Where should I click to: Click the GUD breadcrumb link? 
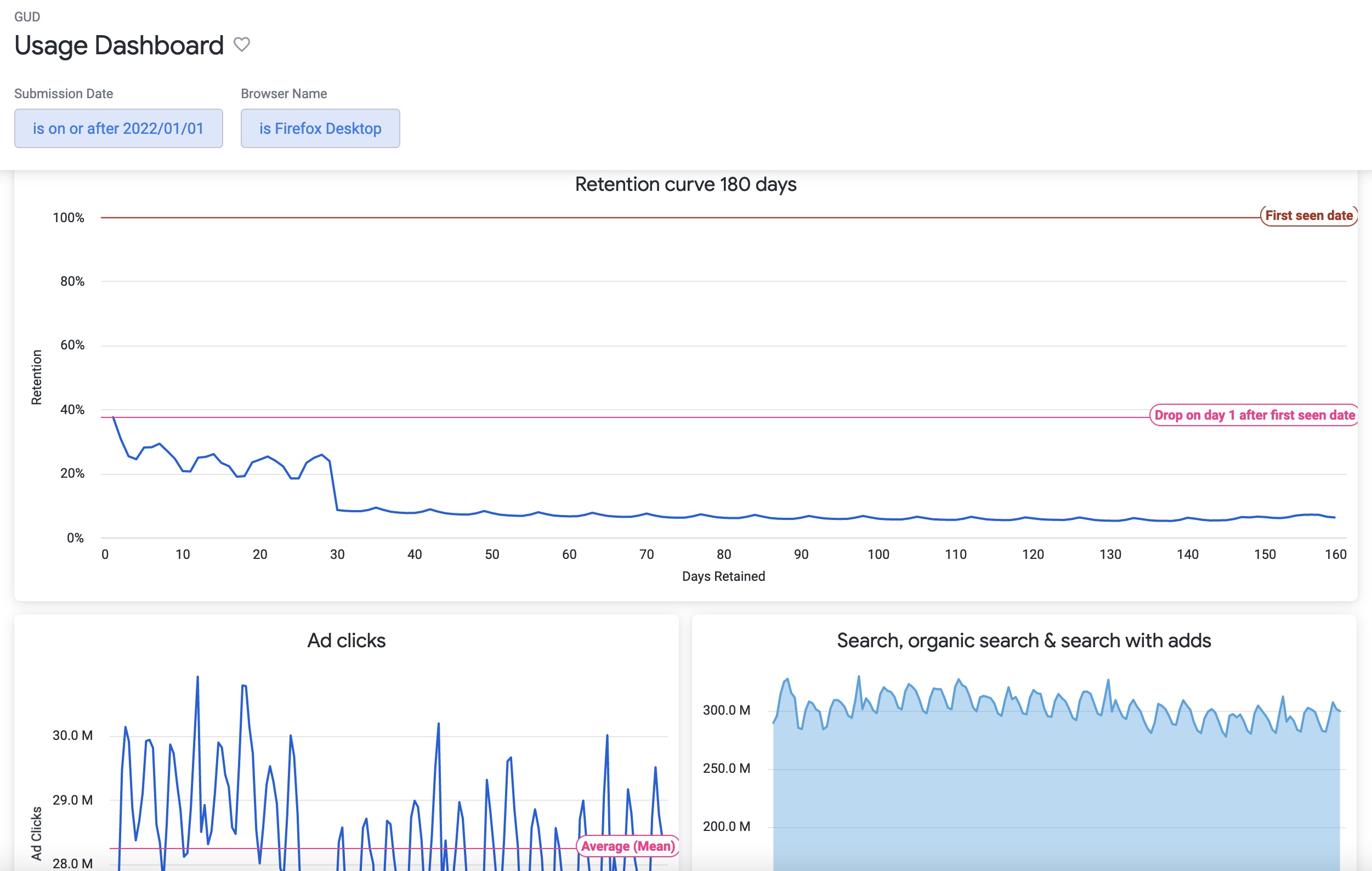coord(27,16)
